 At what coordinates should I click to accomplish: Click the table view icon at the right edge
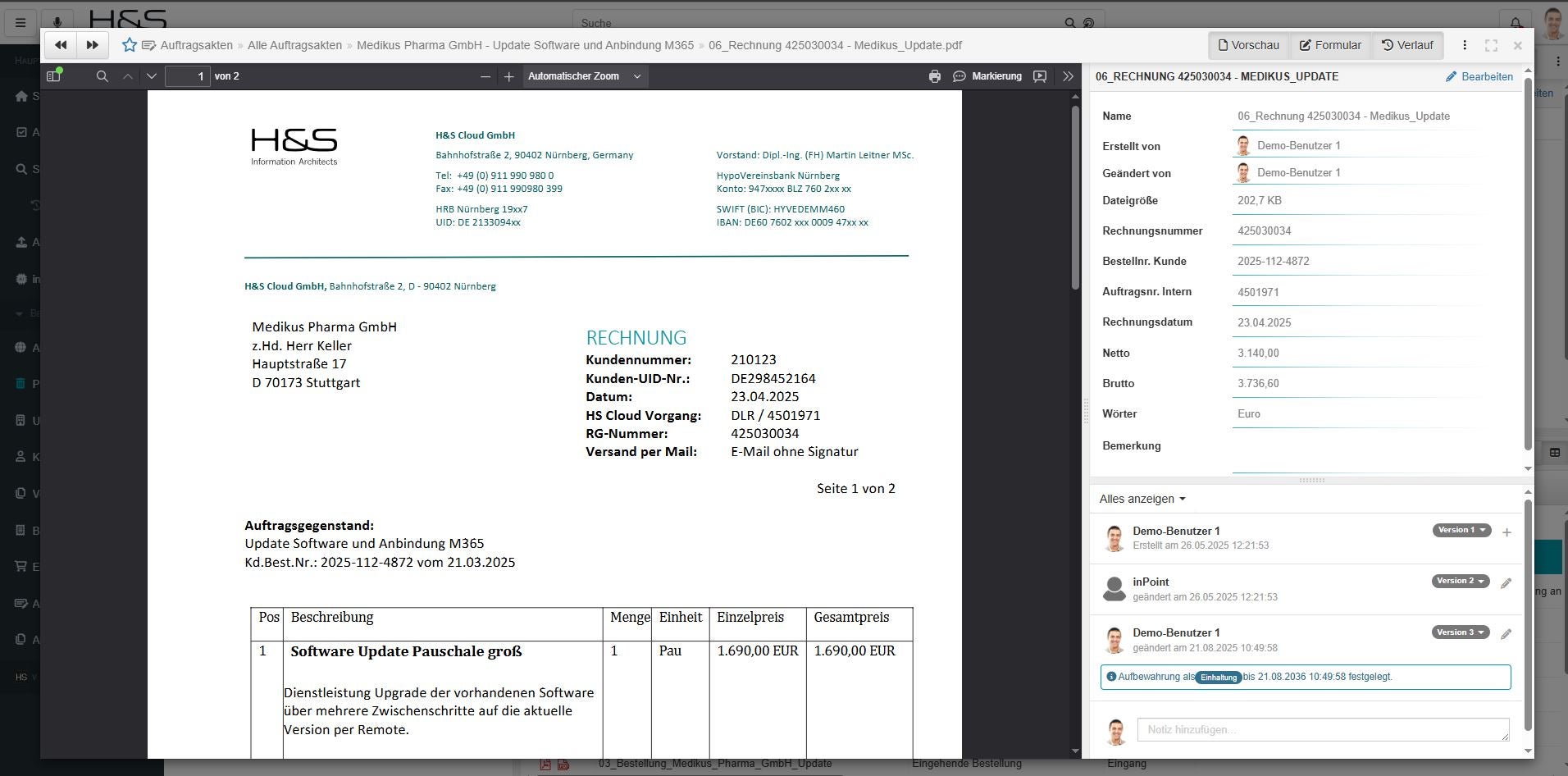tap(1555, 453)
